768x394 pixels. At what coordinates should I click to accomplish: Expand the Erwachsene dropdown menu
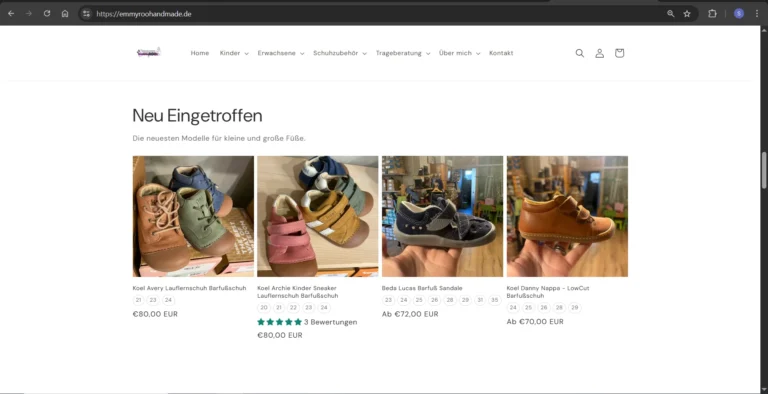pyautogui.click(x=281, y=53)
